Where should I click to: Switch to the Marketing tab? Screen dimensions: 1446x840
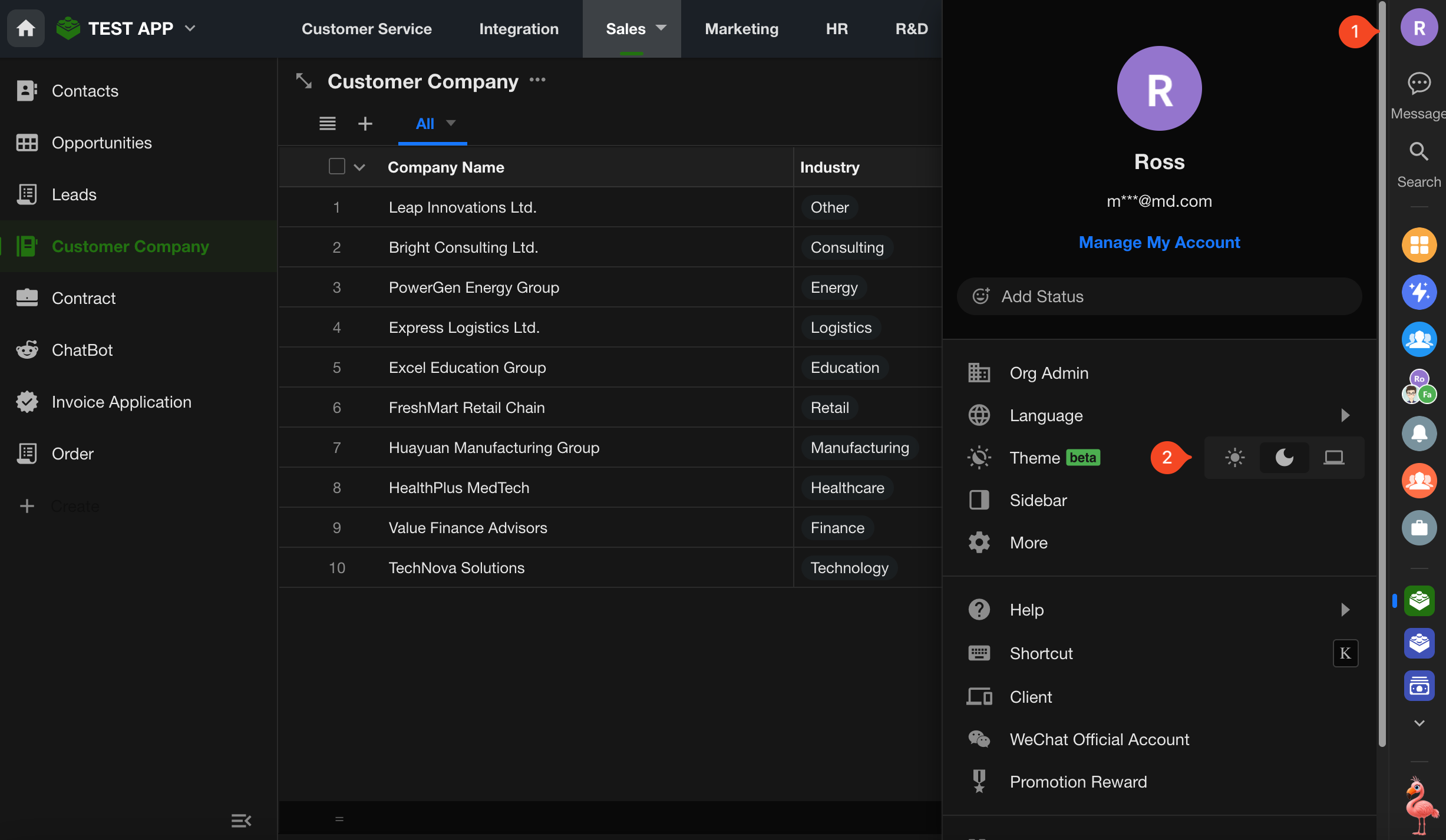tap(741, 28)
